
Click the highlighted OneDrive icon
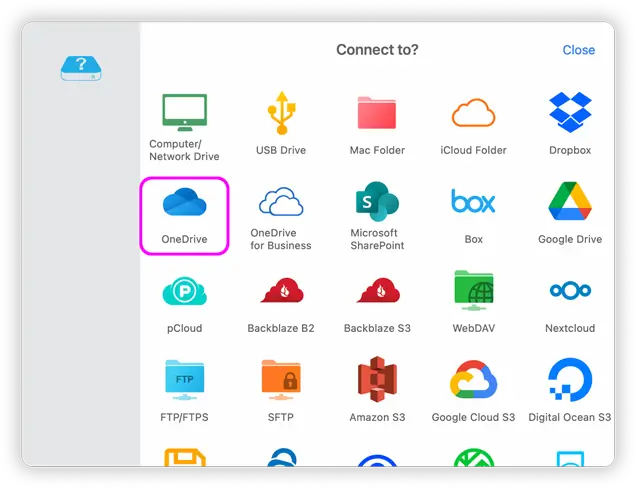(x=184, y=203)
